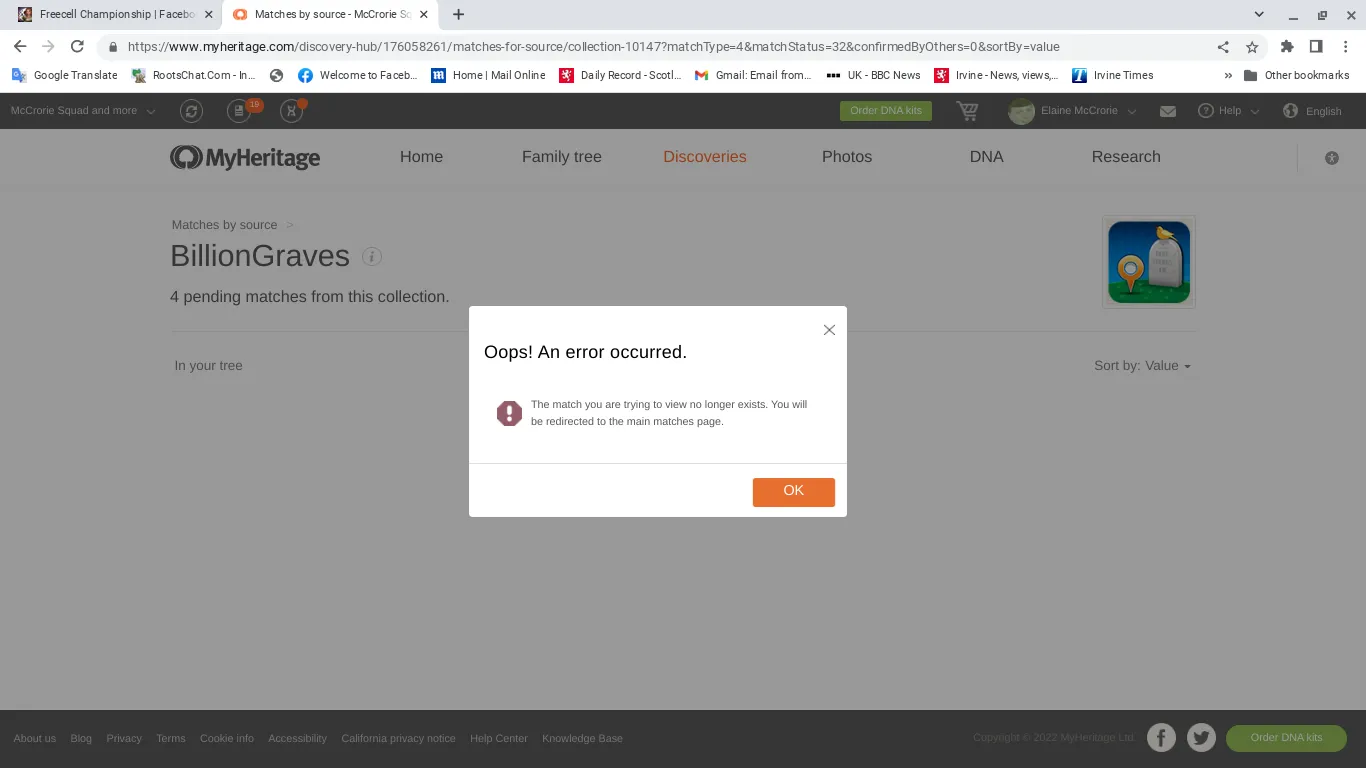Expand the Help menu

tap(1229, 111)
